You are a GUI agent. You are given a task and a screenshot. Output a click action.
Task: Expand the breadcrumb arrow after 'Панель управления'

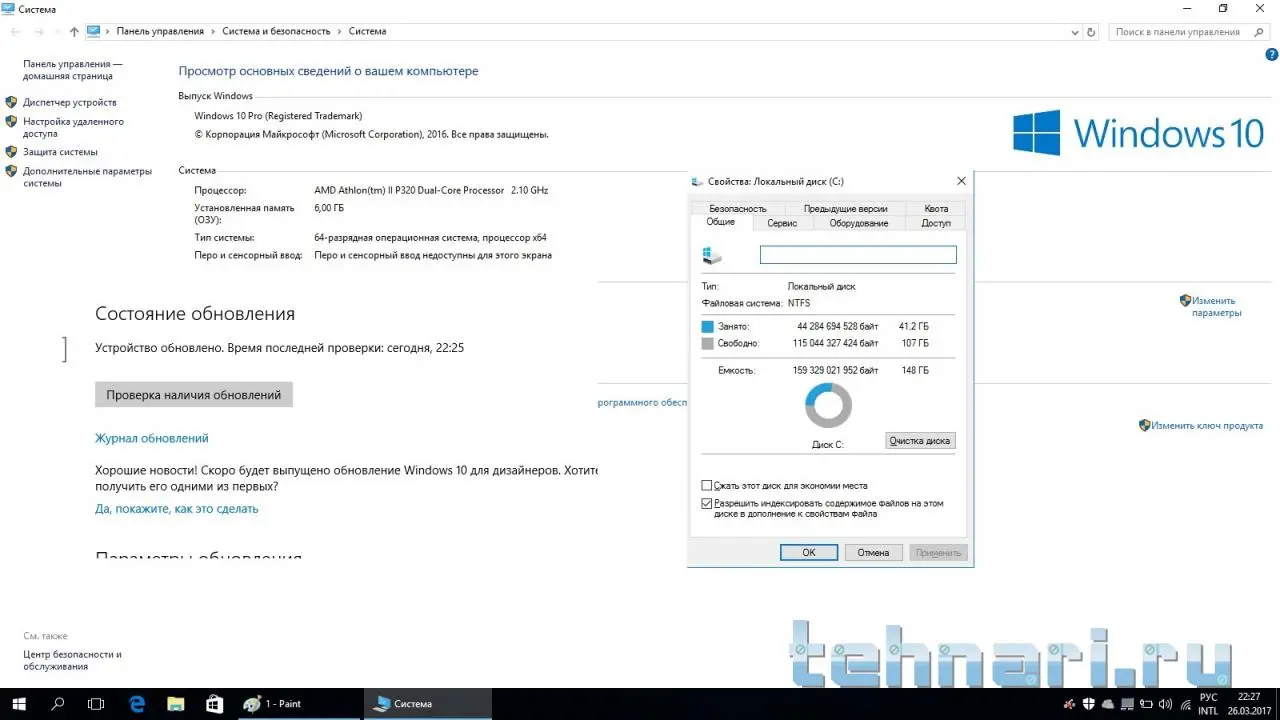(213, 31)
